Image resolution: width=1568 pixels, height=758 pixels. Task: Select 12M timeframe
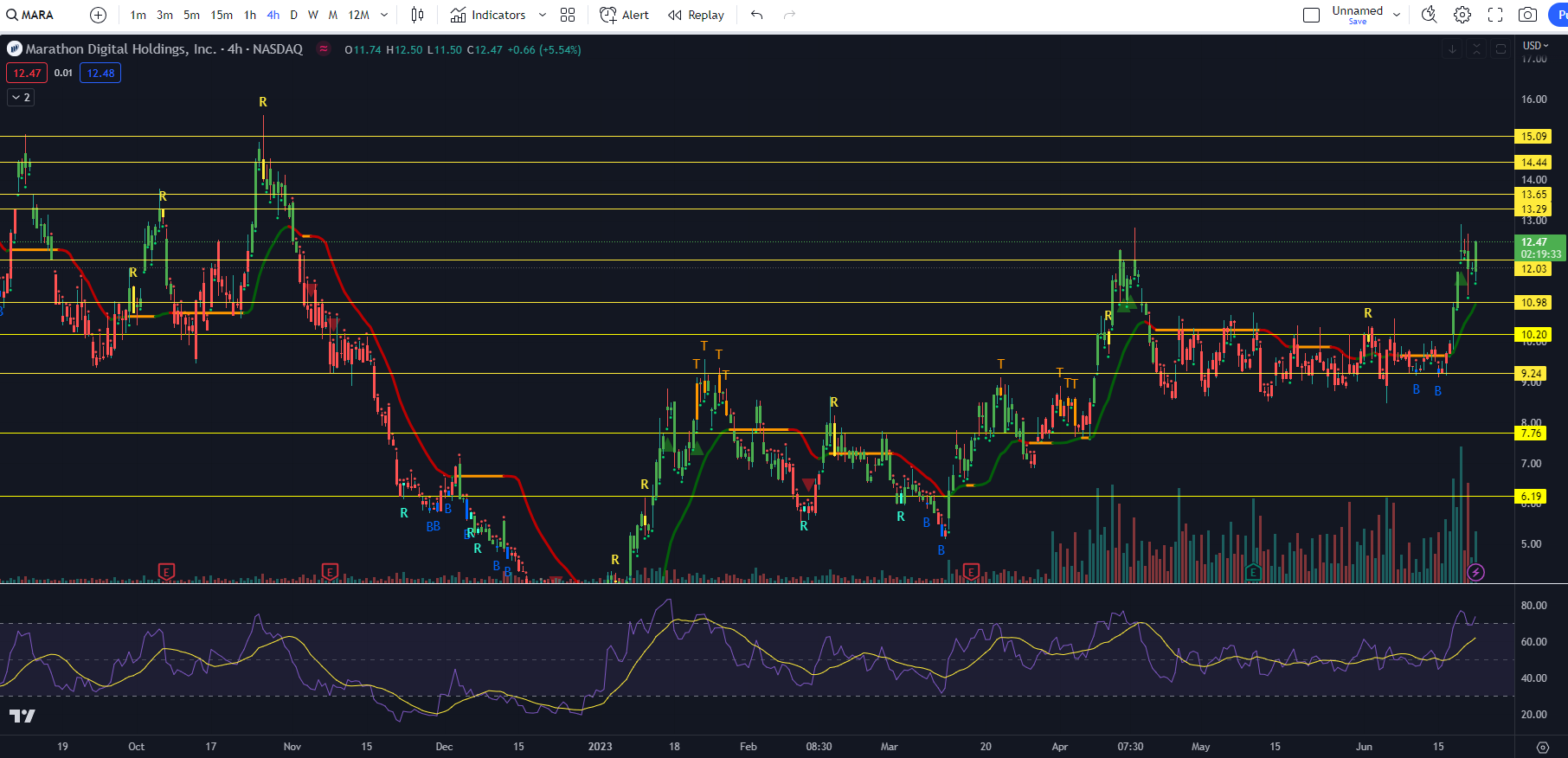click(358, 15)
